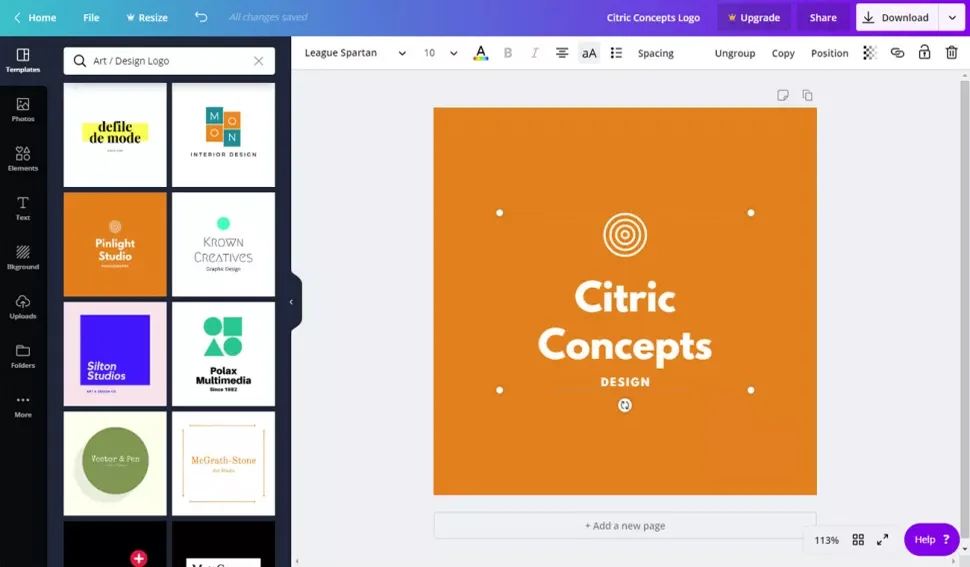Open the Background panel
The height and width of the screenshot is (567, 970).
[23, 258]
